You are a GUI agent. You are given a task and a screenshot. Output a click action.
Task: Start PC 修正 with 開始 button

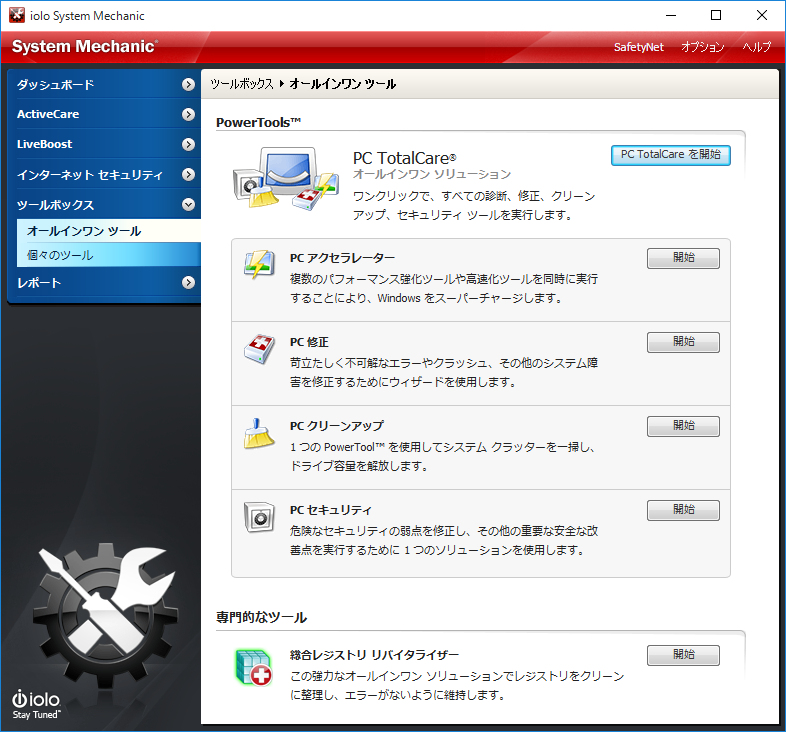point(683,342)
